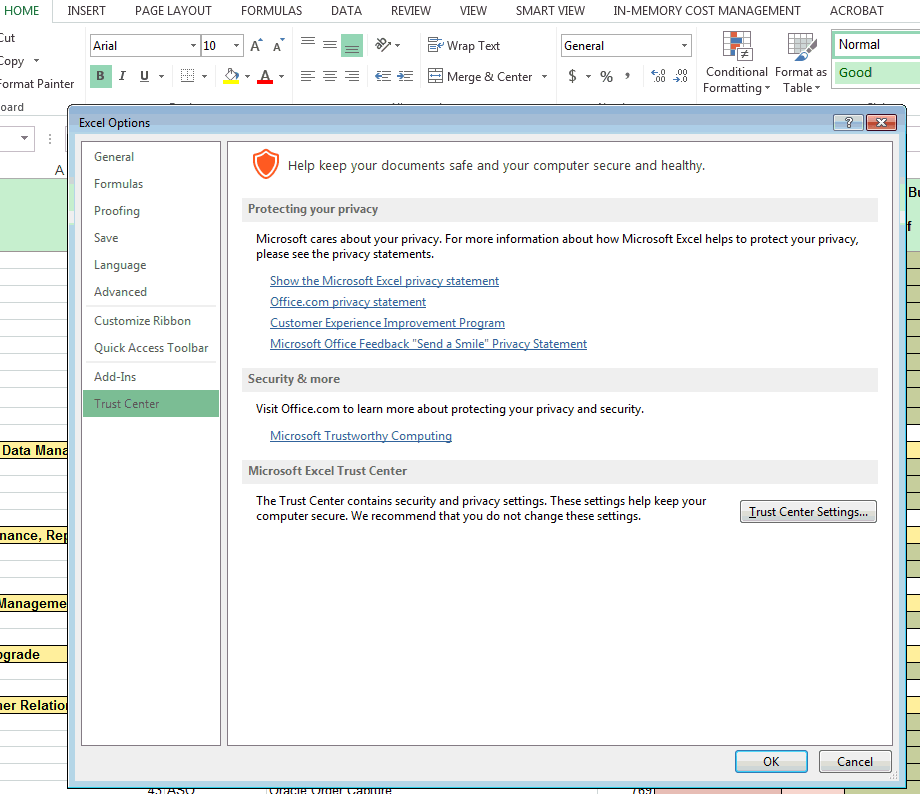
Task: Select Advanced category in options
Action: (x=151, y=292)
